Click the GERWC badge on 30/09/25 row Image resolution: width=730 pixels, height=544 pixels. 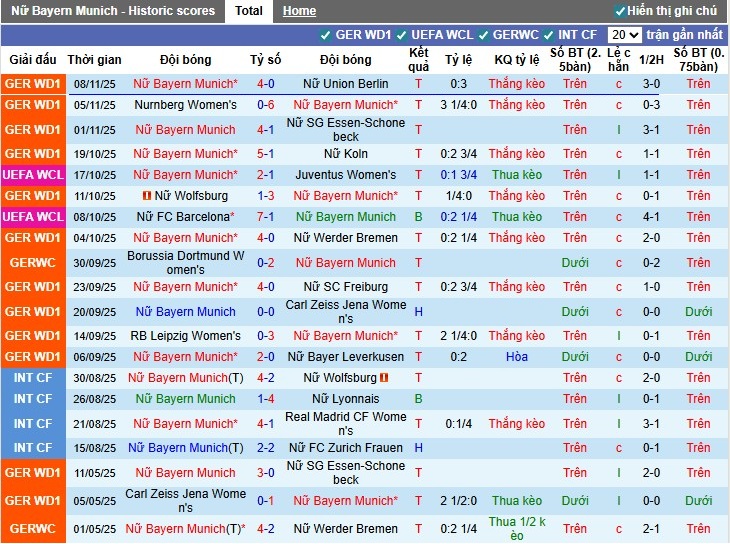click(32, 262)
